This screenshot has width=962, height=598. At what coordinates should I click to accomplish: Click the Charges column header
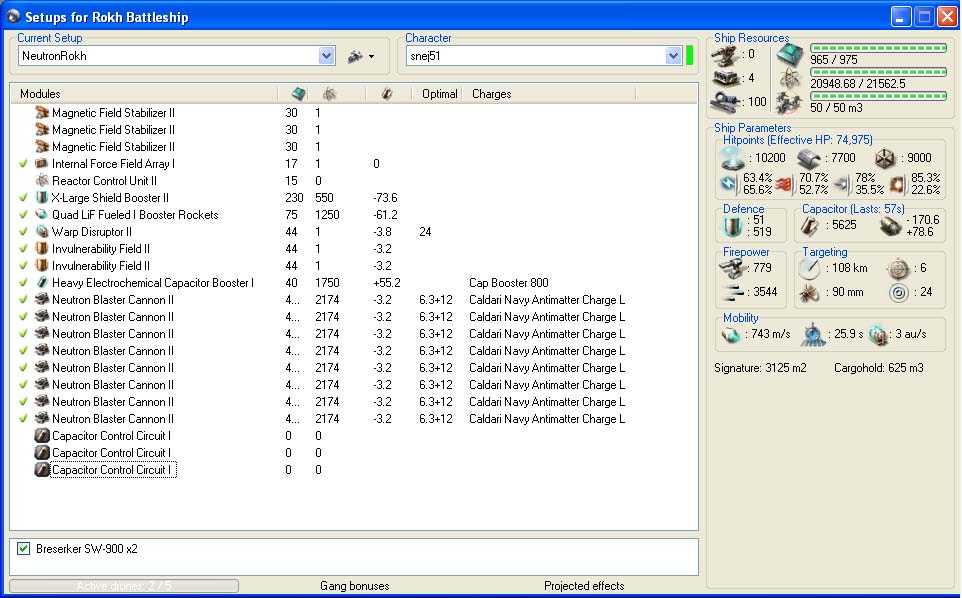click(x=491, y=94)
